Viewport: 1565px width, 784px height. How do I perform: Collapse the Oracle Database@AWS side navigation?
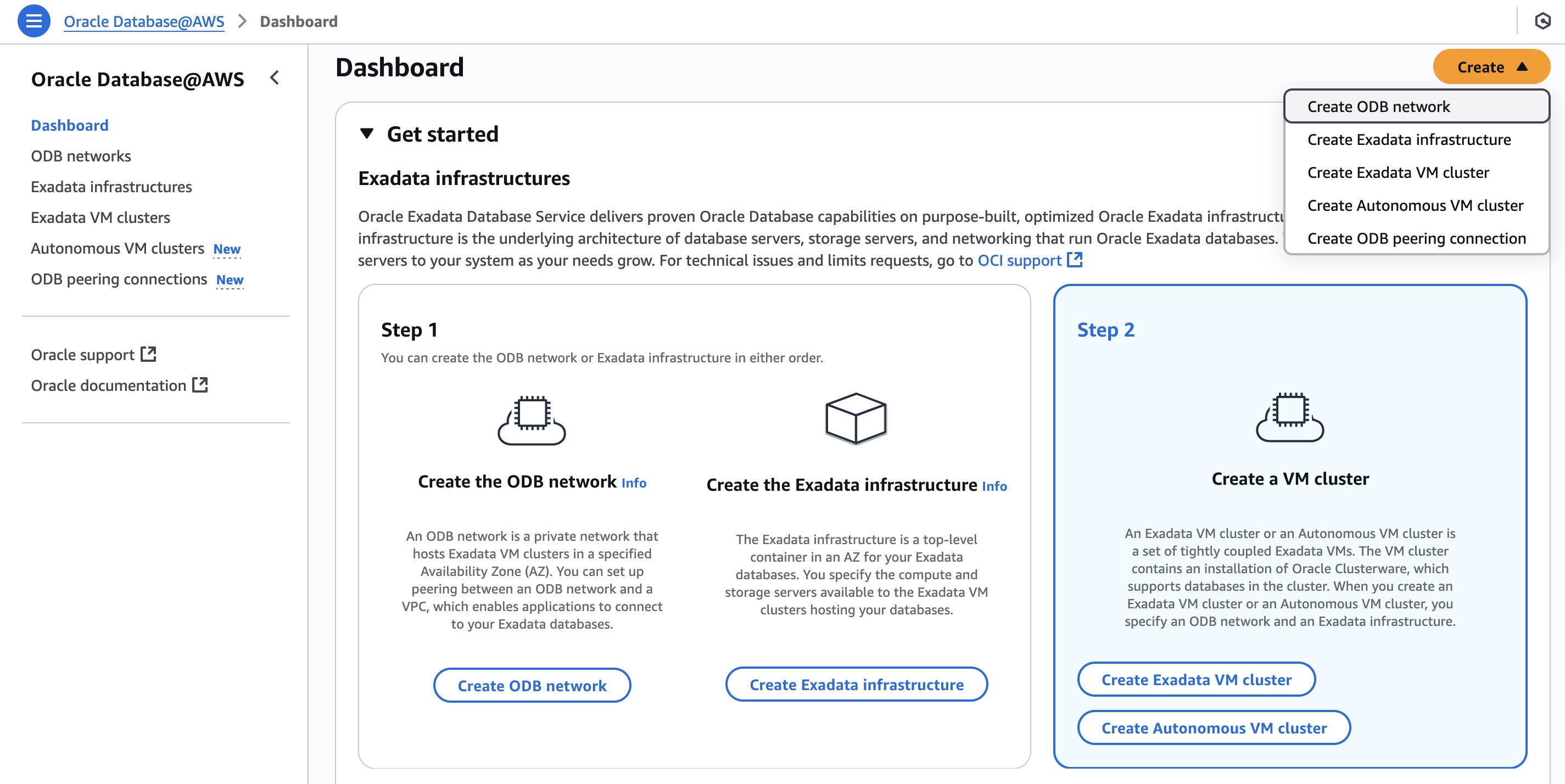275,78
